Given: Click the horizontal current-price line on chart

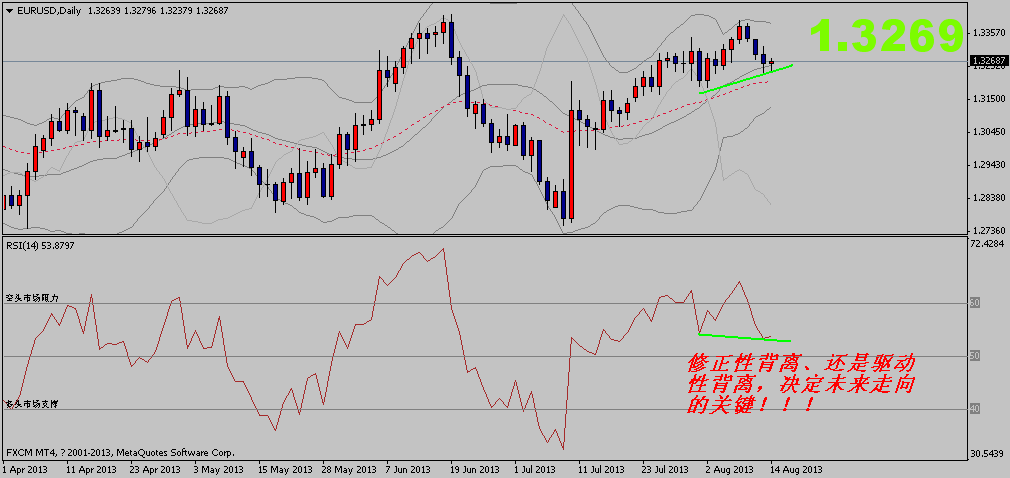Looking at the screenshot, I should pyautogui.click(x=483, y=62).
